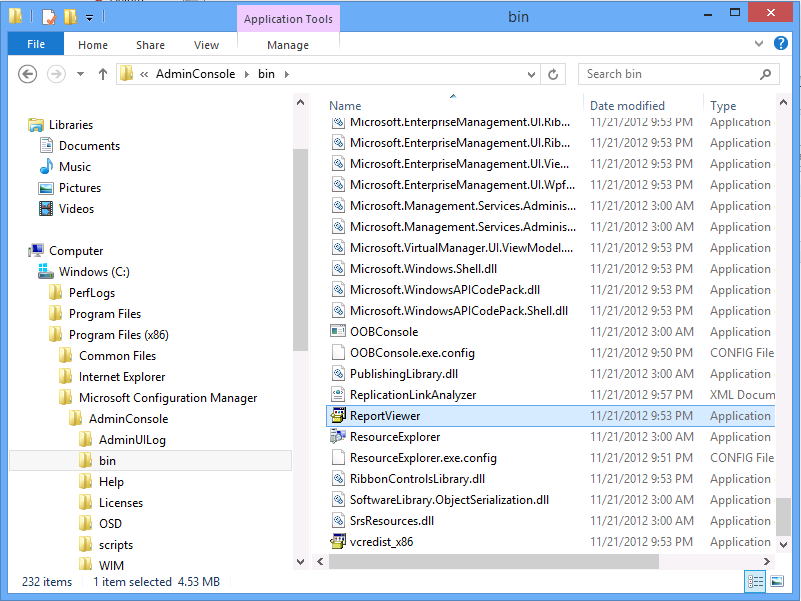Click the OOBConsole application icon
The height and width of the screenshot is (601, 801).
tap(338, 332)
